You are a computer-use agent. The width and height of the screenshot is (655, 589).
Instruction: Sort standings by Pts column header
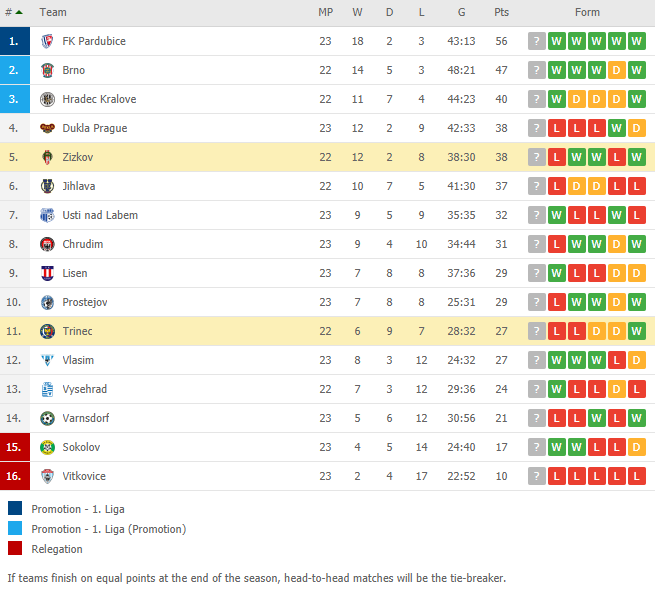(x=501, y=12)
